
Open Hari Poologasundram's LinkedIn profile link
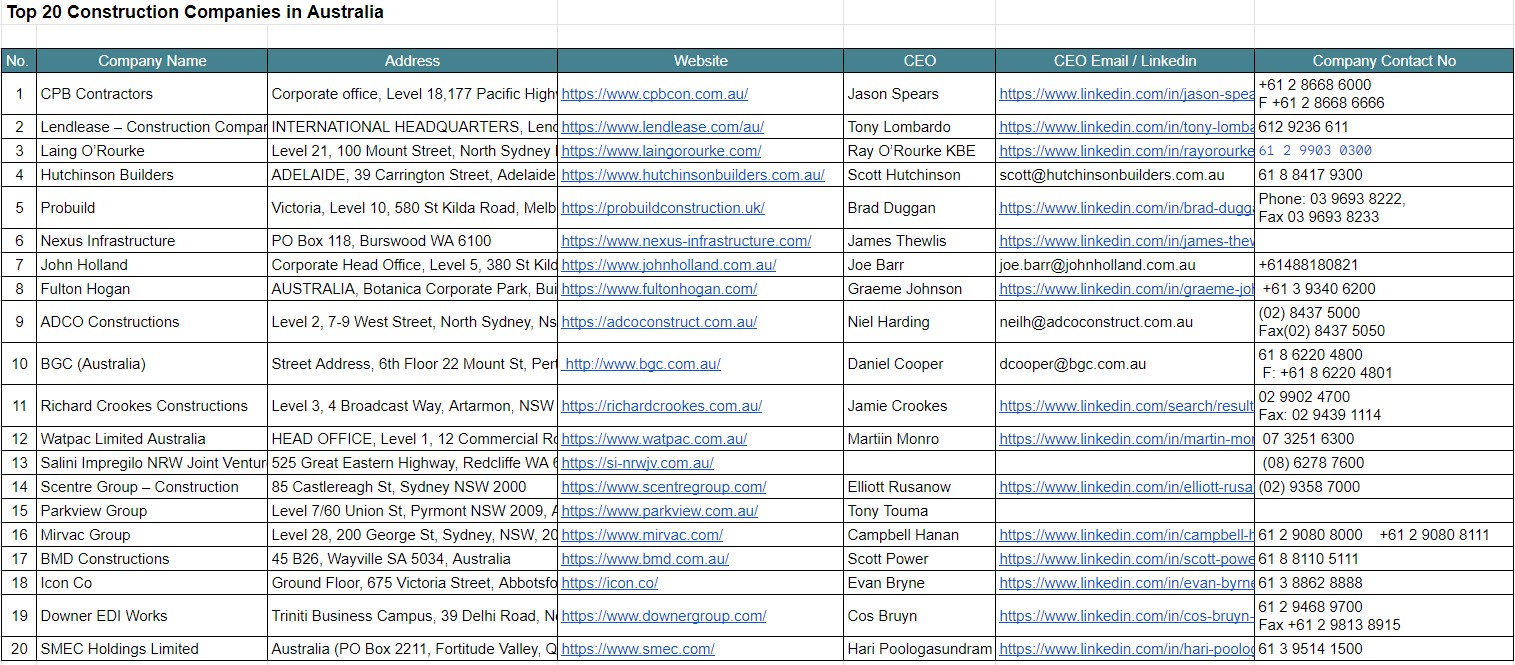(1126, 649)
